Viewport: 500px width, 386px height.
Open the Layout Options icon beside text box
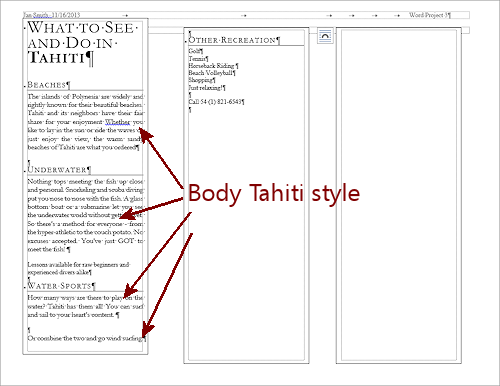(x=325, y=36)
